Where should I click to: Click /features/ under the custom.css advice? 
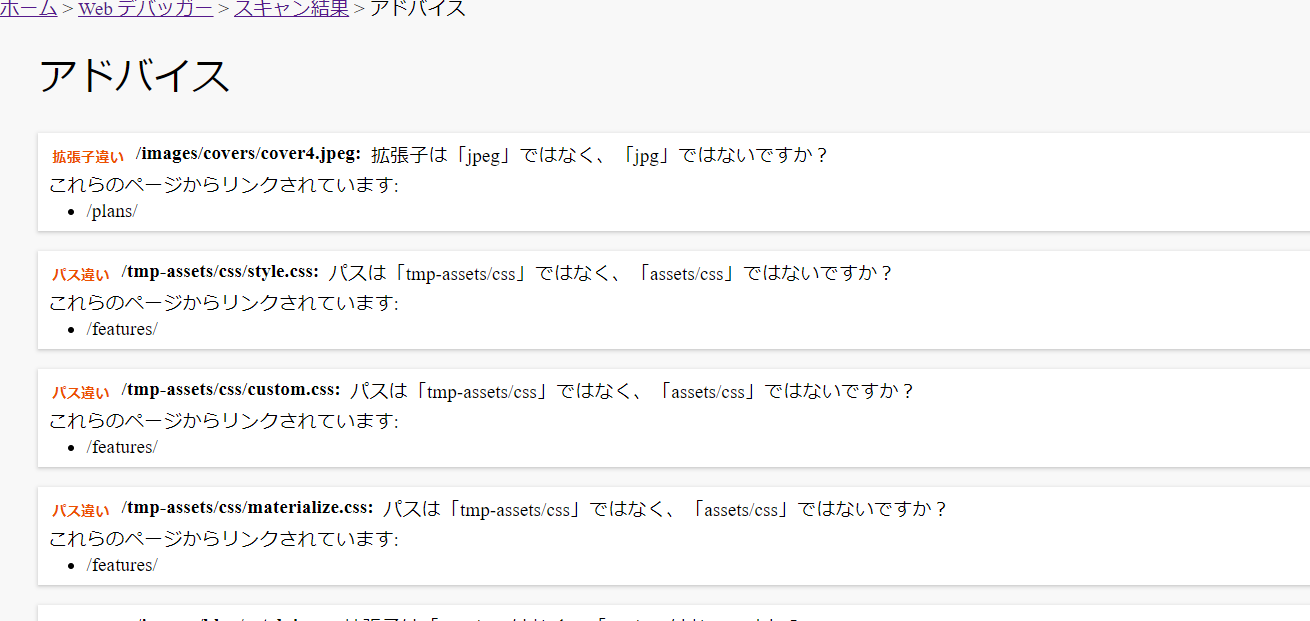click(122, 448)
